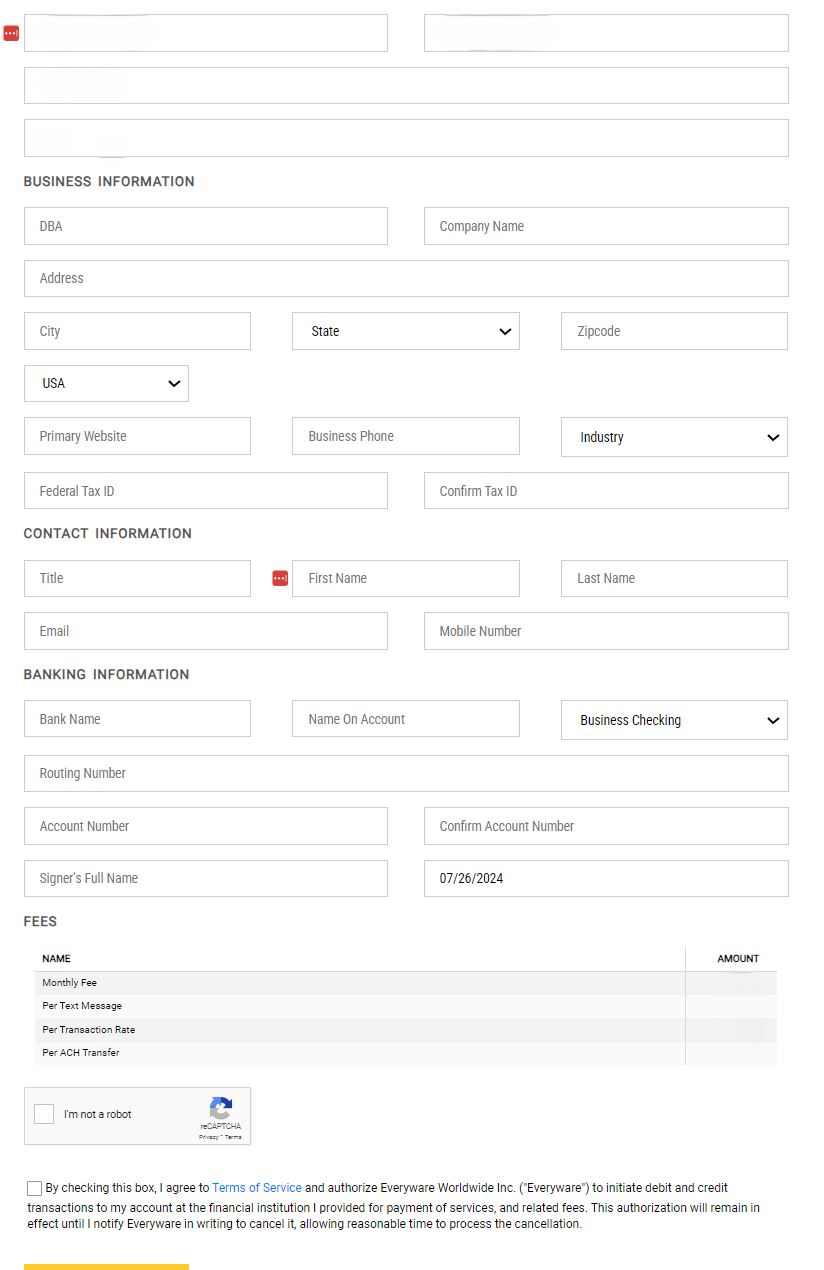824x1270 pixels.
Task: Tick the Terms of Service agreement checkbox
Action: pos(35,1188)
